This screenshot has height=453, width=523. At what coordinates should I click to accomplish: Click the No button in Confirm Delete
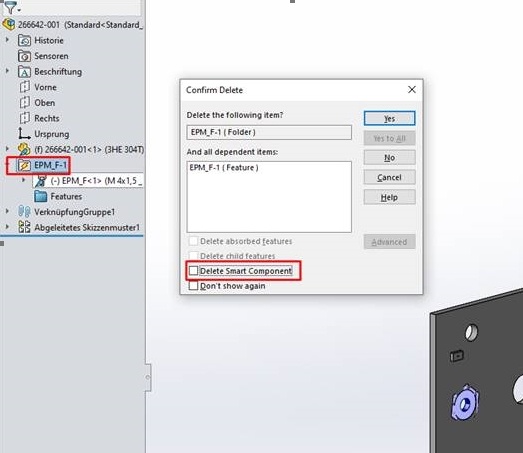[389, 157]
